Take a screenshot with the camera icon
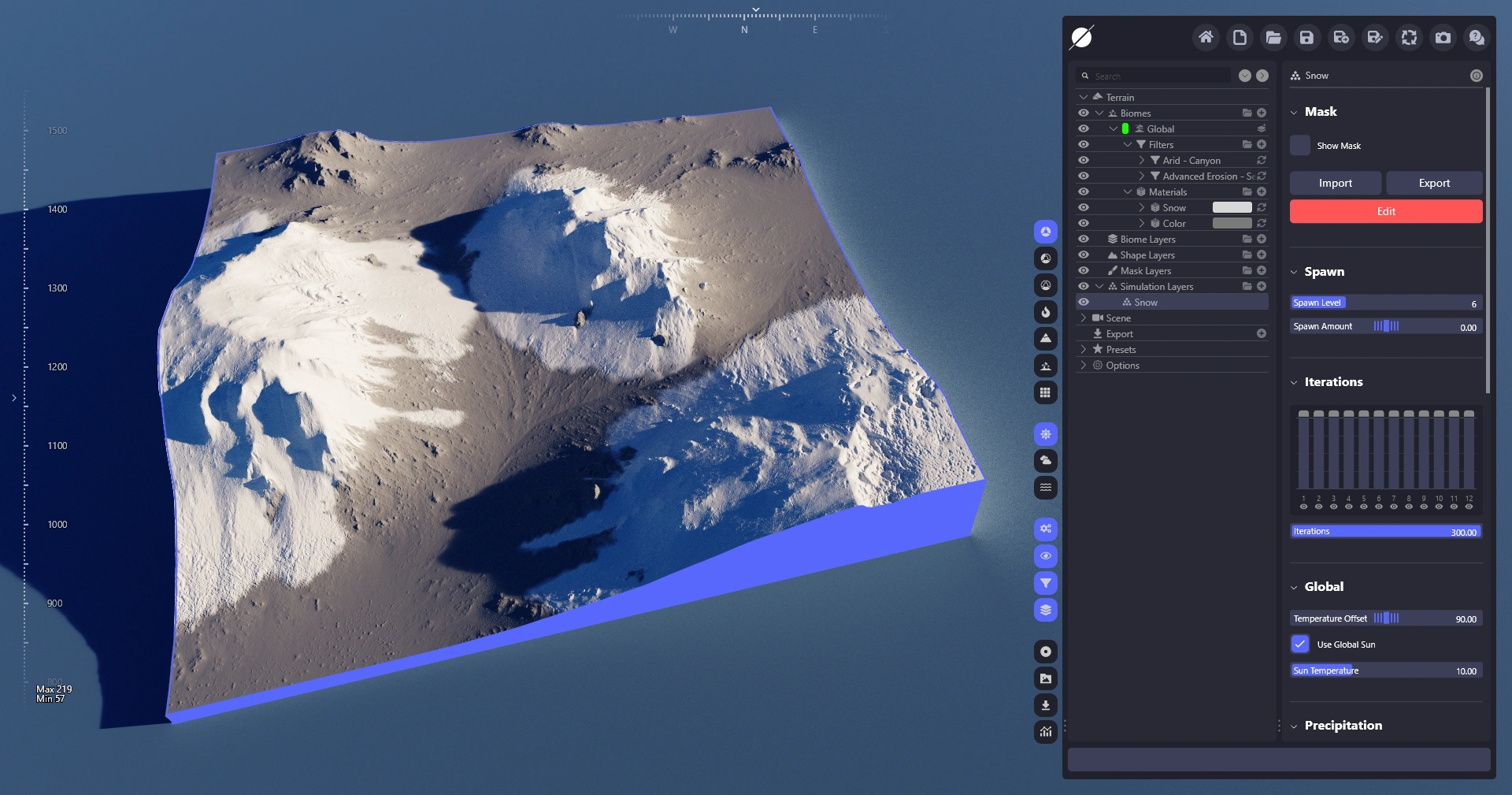The image size is (1512, 795). (x=1443, y=37)
